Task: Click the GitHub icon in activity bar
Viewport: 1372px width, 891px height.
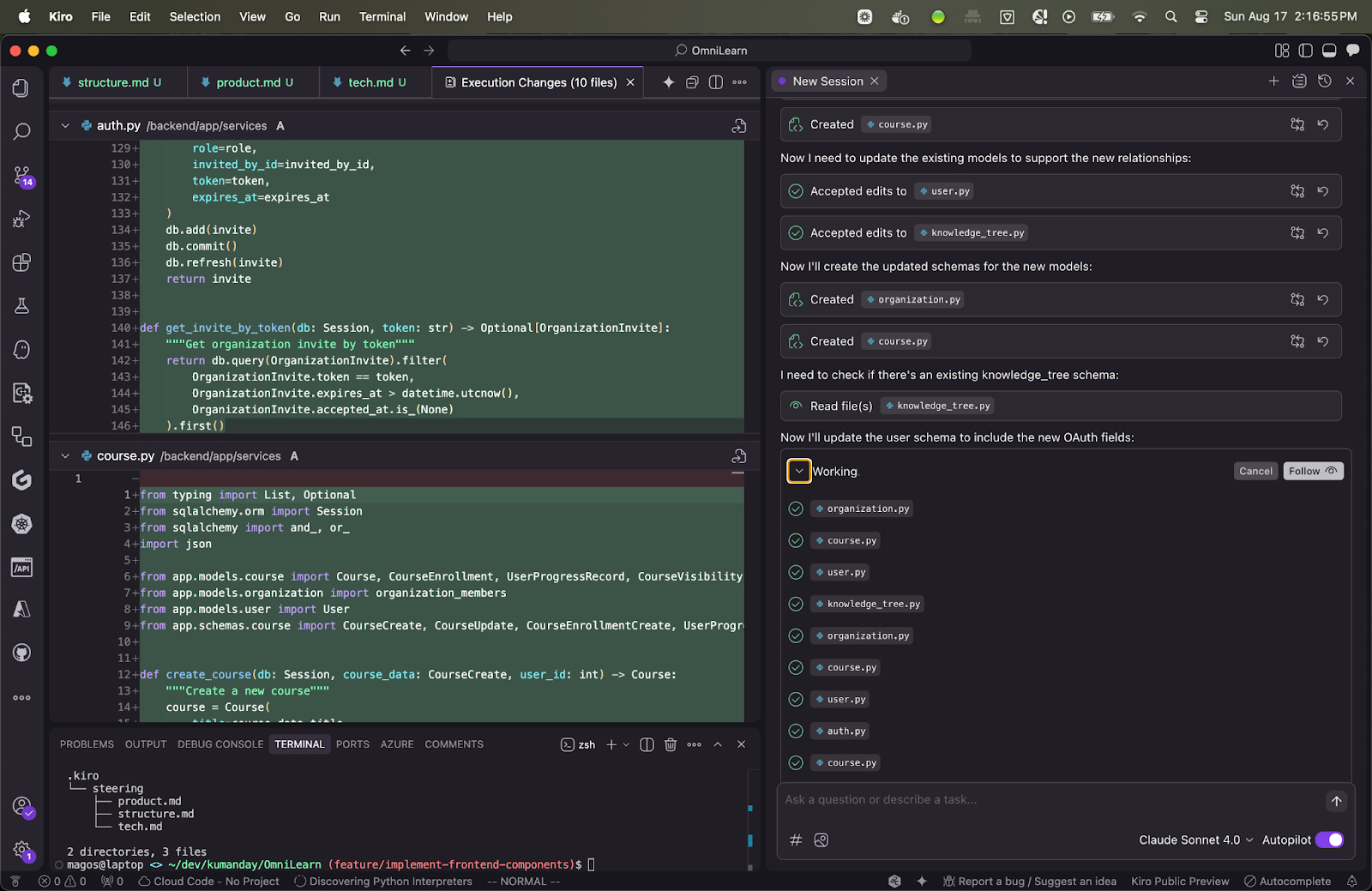Action: [21, 653]
